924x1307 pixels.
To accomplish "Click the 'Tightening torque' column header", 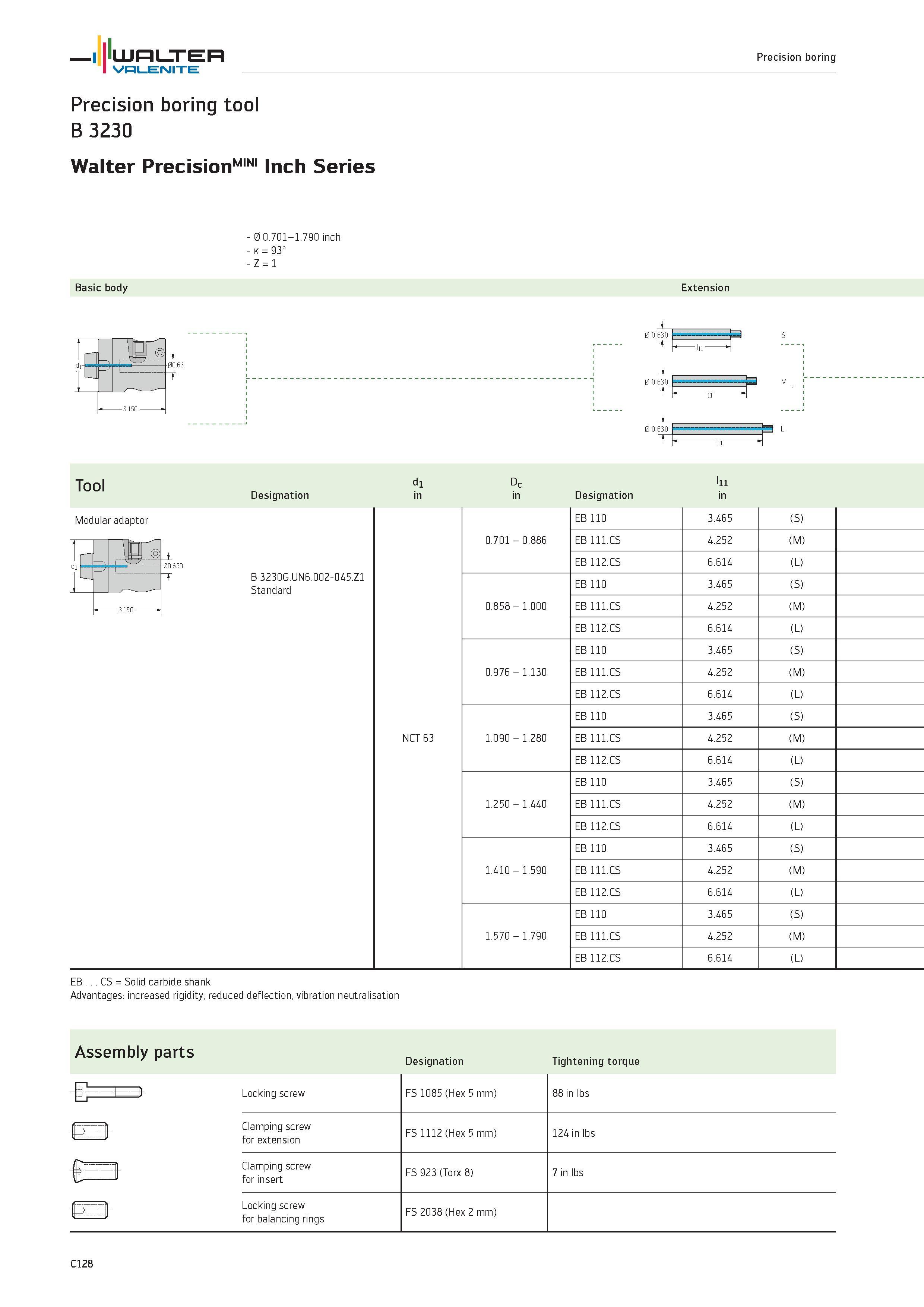I will (x=595, y=1061).
